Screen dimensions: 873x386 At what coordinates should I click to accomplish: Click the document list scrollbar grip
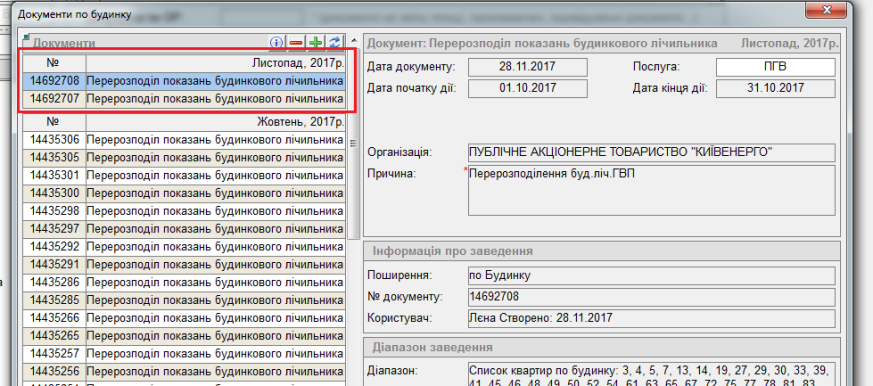click(353, 143)
